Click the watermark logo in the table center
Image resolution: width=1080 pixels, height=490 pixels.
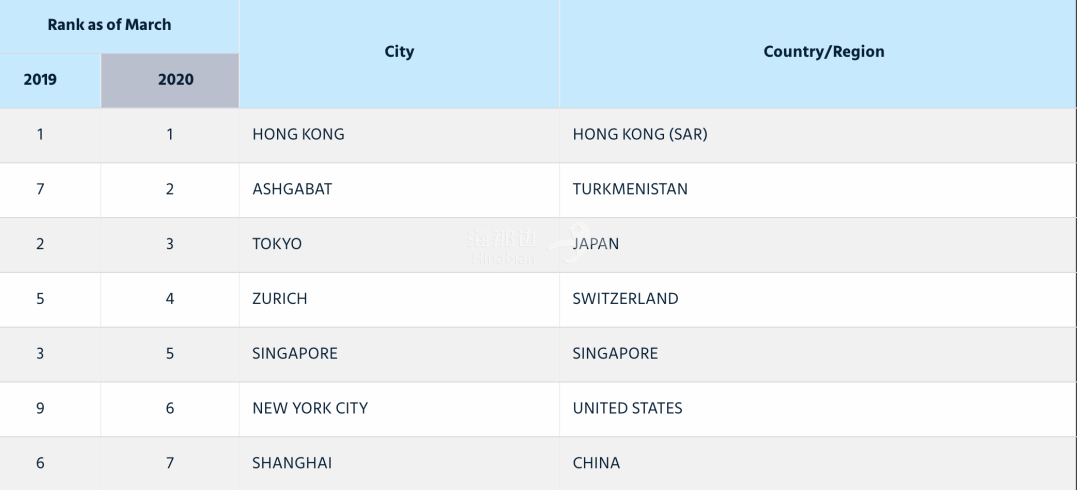(x=529, y=245)
